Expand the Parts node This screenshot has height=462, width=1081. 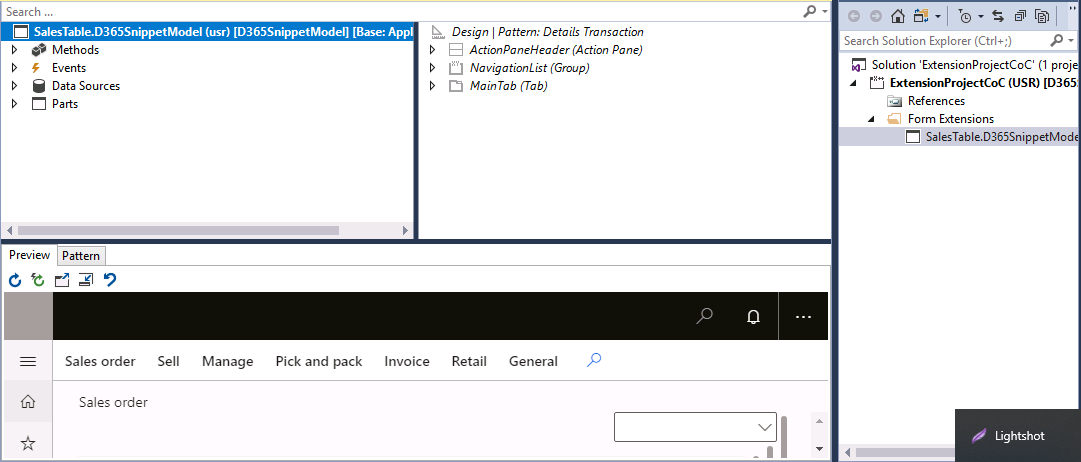coord(14,103)
